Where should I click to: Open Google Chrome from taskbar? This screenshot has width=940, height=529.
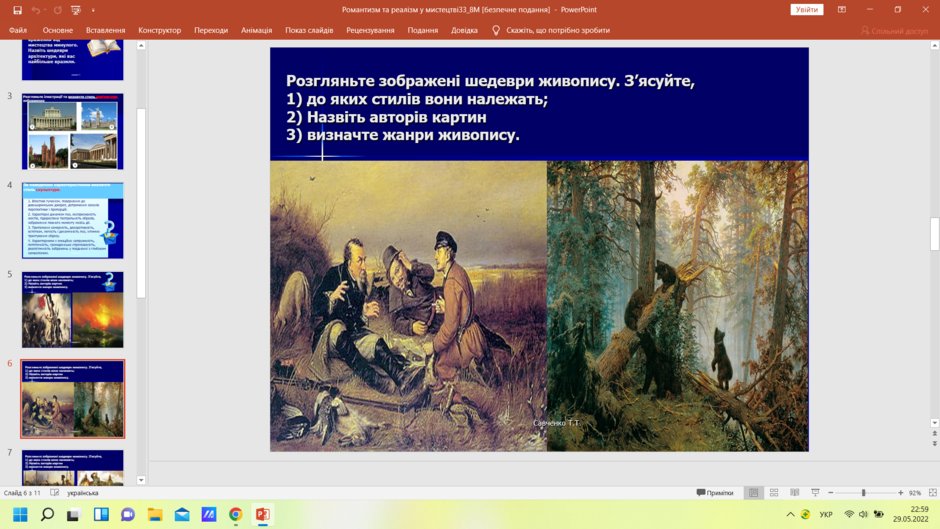(x=236, y=515)
